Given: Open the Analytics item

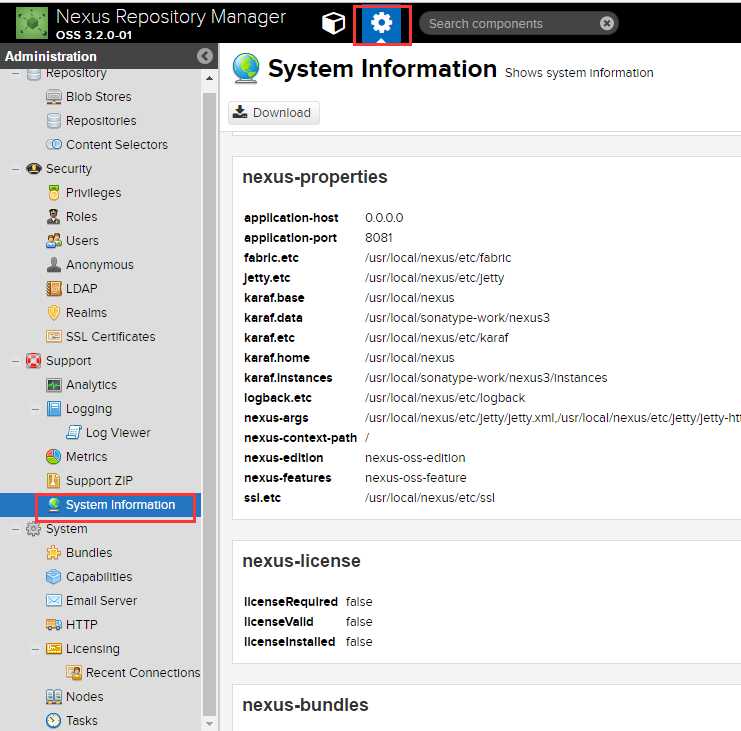Looking at the screenshot, I should pyautogui.click(x=91, y=385).
